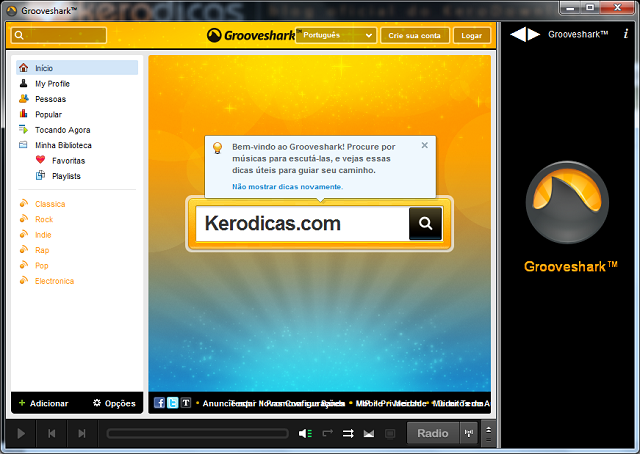
Task: Click the large Grooveshark round logo
Action: click(567, 203)
